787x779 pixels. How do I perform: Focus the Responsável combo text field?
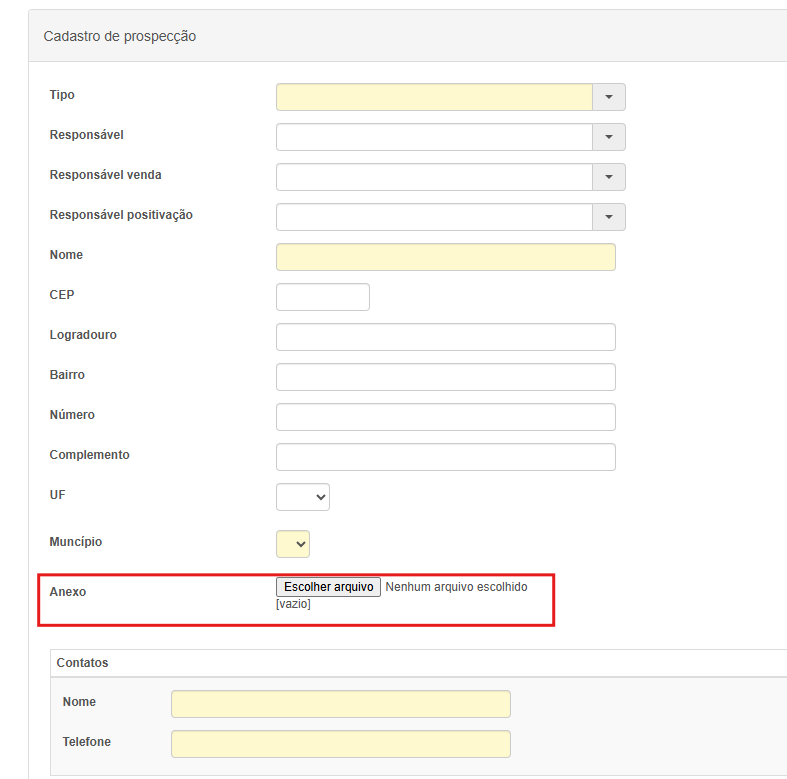pos(434,137)
